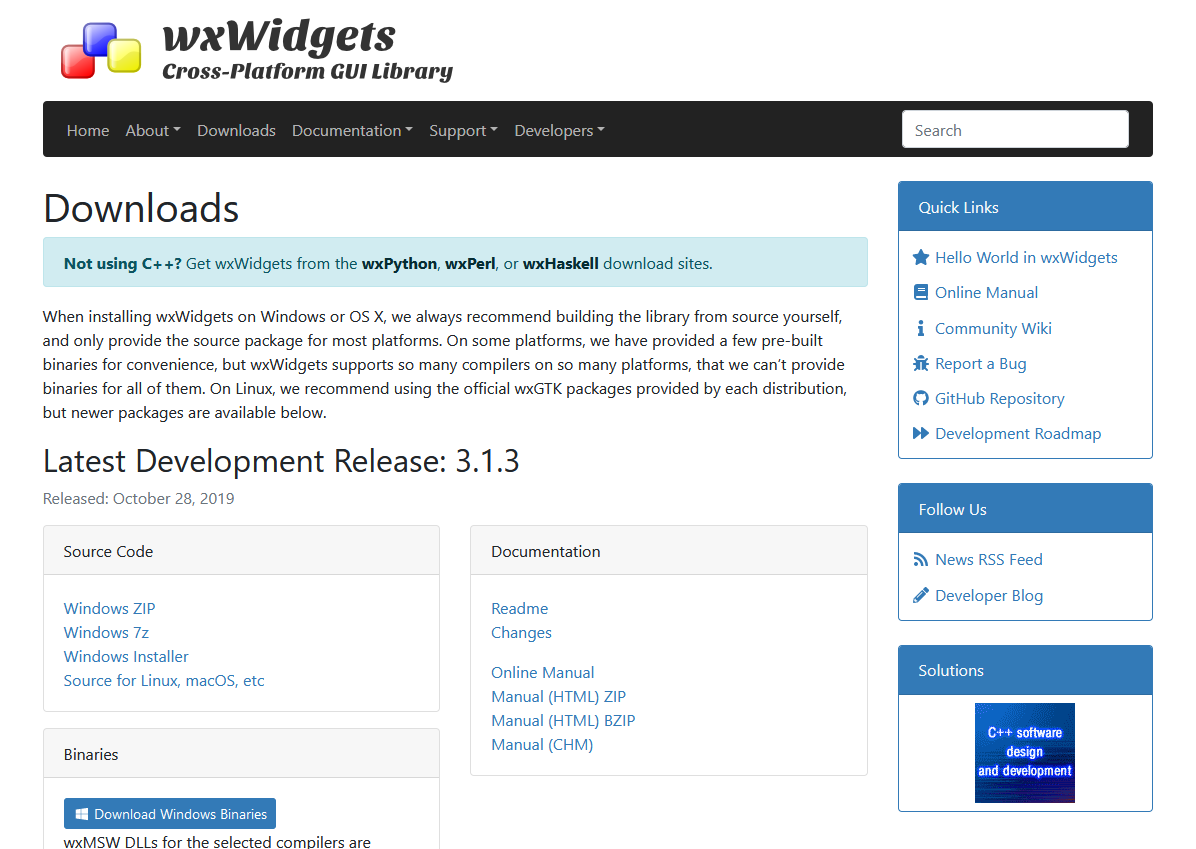
Task: Open the Downloads nav item
Action: 236,130
